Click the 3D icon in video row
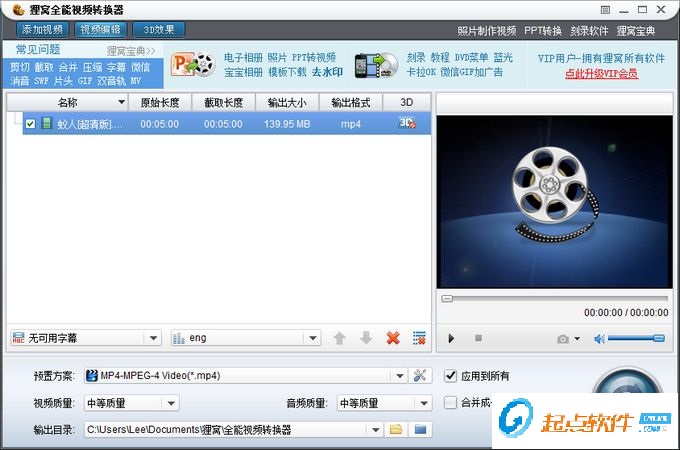This screenshot has height=450, width=680. click(407, 123)
